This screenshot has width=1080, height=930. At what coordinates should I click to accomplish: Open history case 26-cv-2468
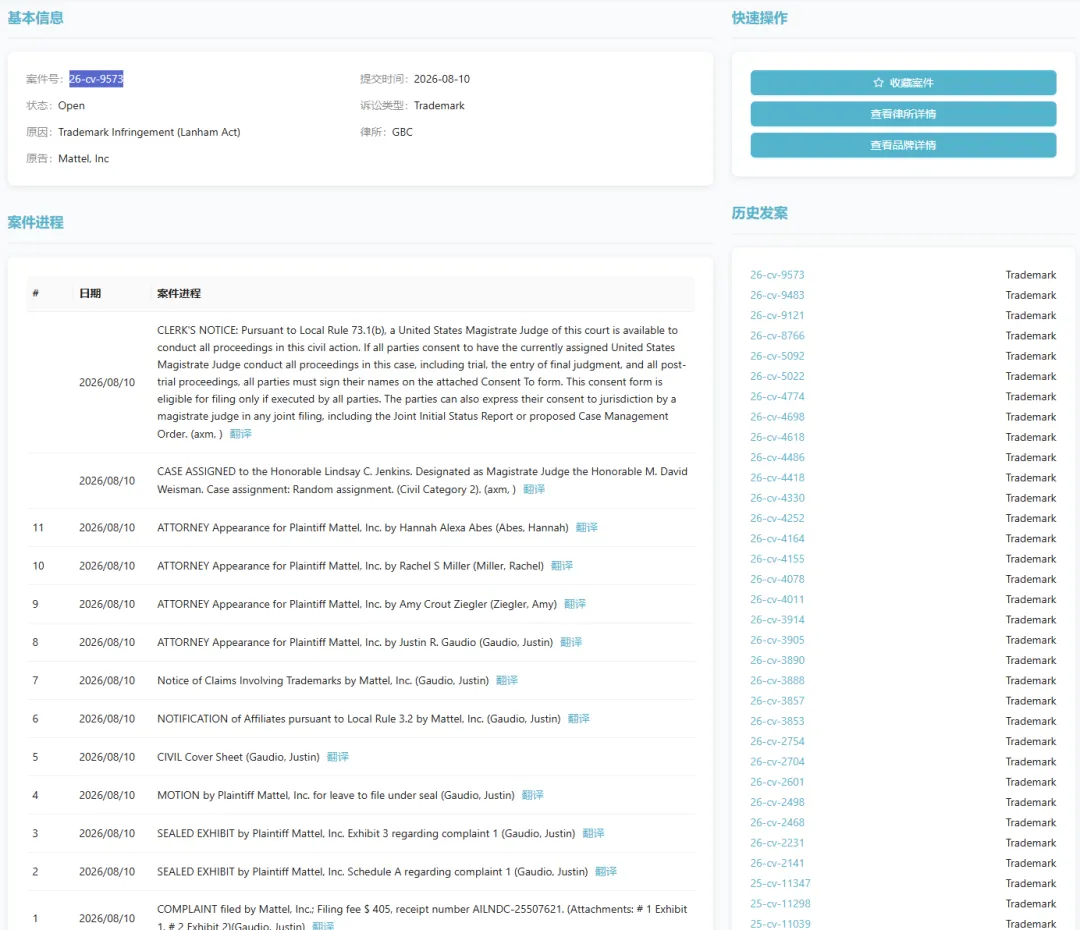(x=777, y=823)
